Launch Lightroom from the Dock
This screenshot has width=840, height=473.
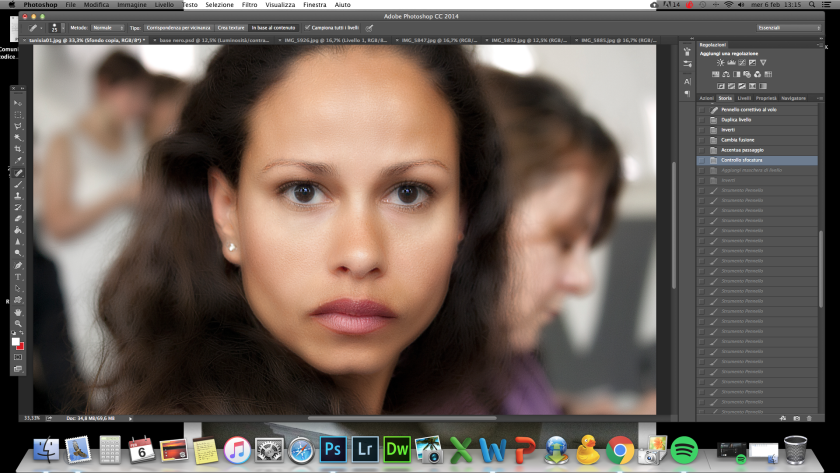(x=365, y=449)
